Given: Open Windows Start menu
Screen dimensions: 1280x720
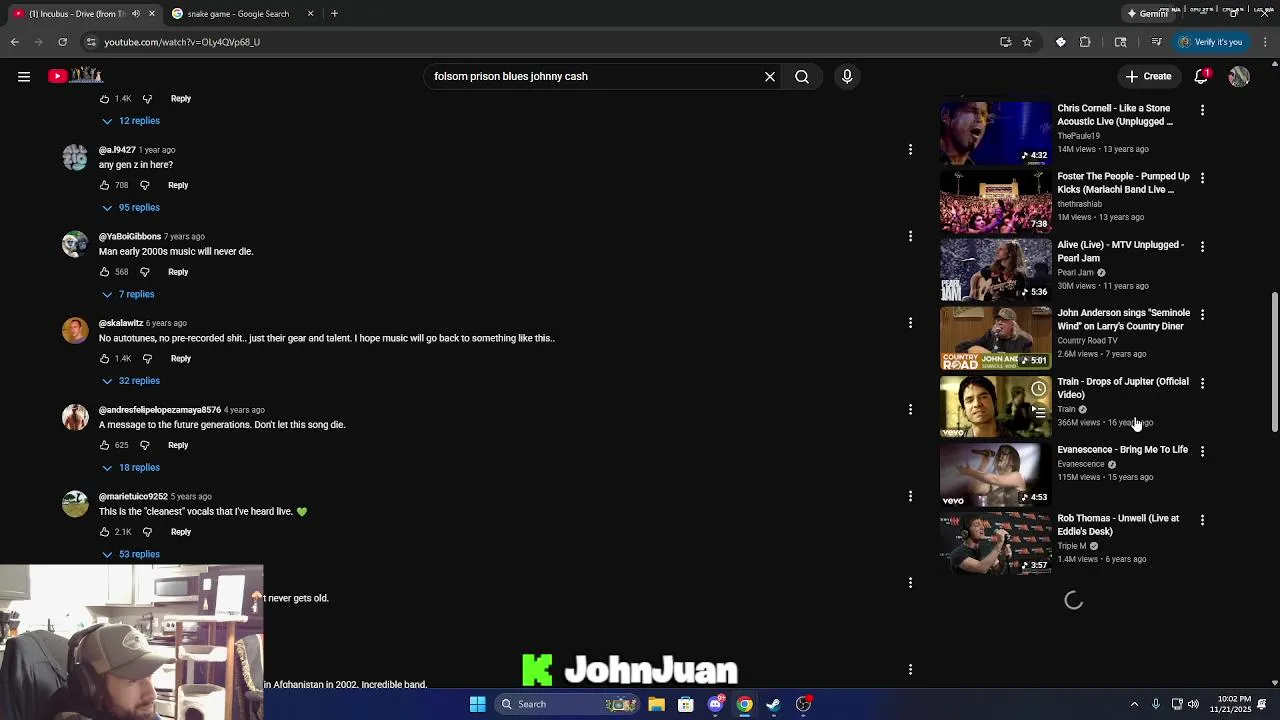Looking at the screenshot, I should click(x=478, y=704).
